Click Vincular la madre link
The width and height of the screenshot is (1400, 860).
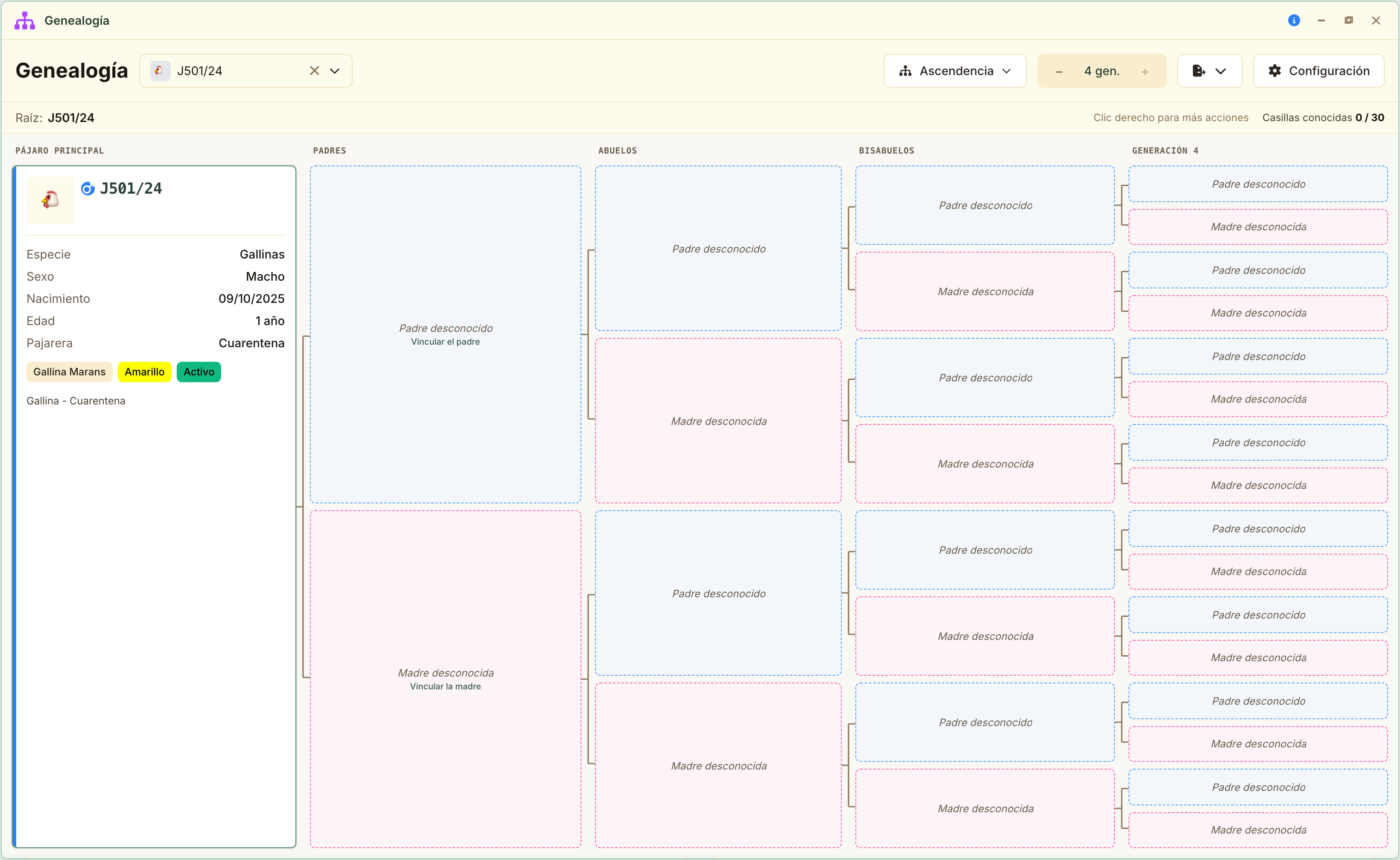point(445,686)
